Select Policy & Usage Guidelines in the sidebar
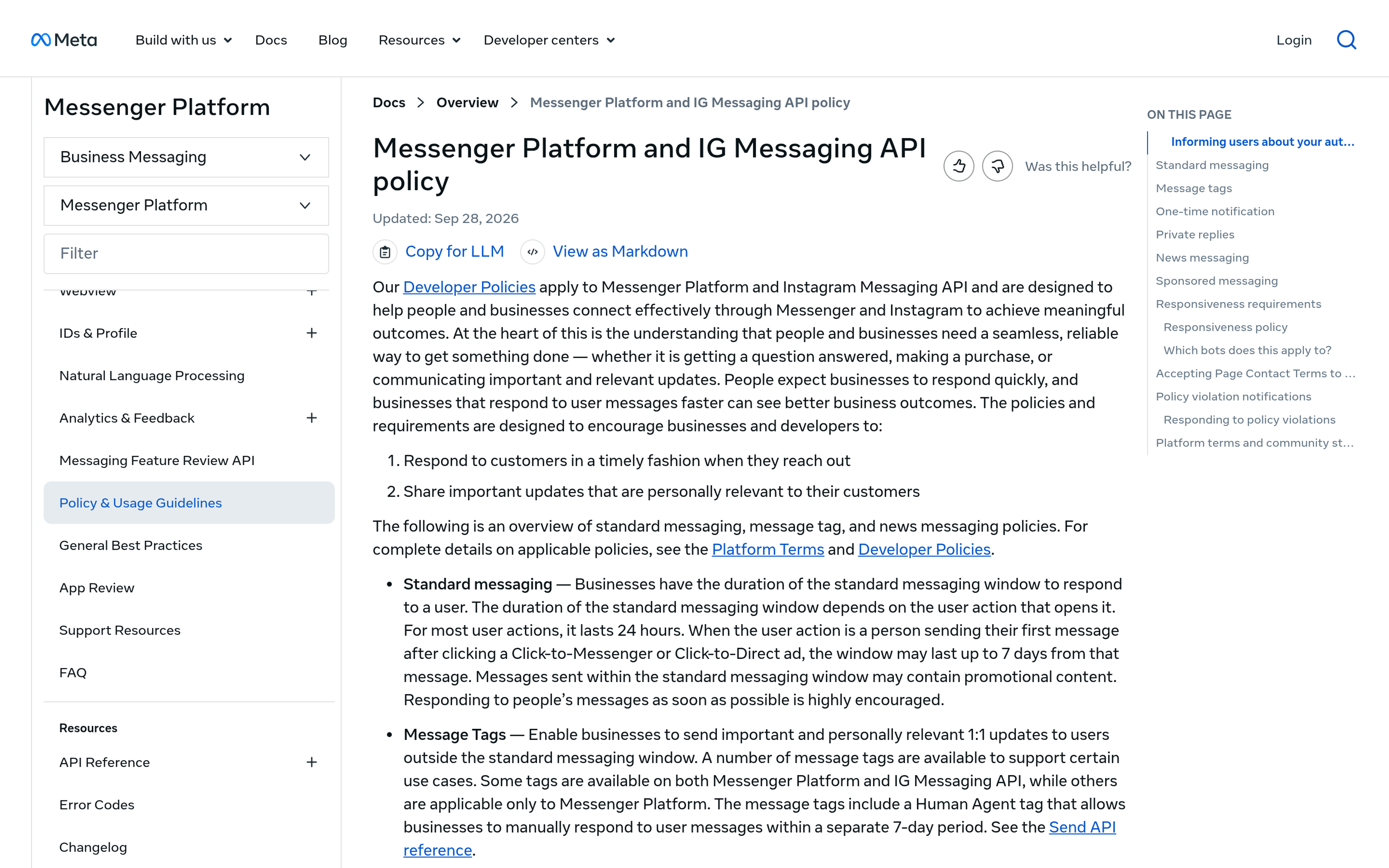The width and height of the screenshot is (1389, 868). tap(189, 503)
